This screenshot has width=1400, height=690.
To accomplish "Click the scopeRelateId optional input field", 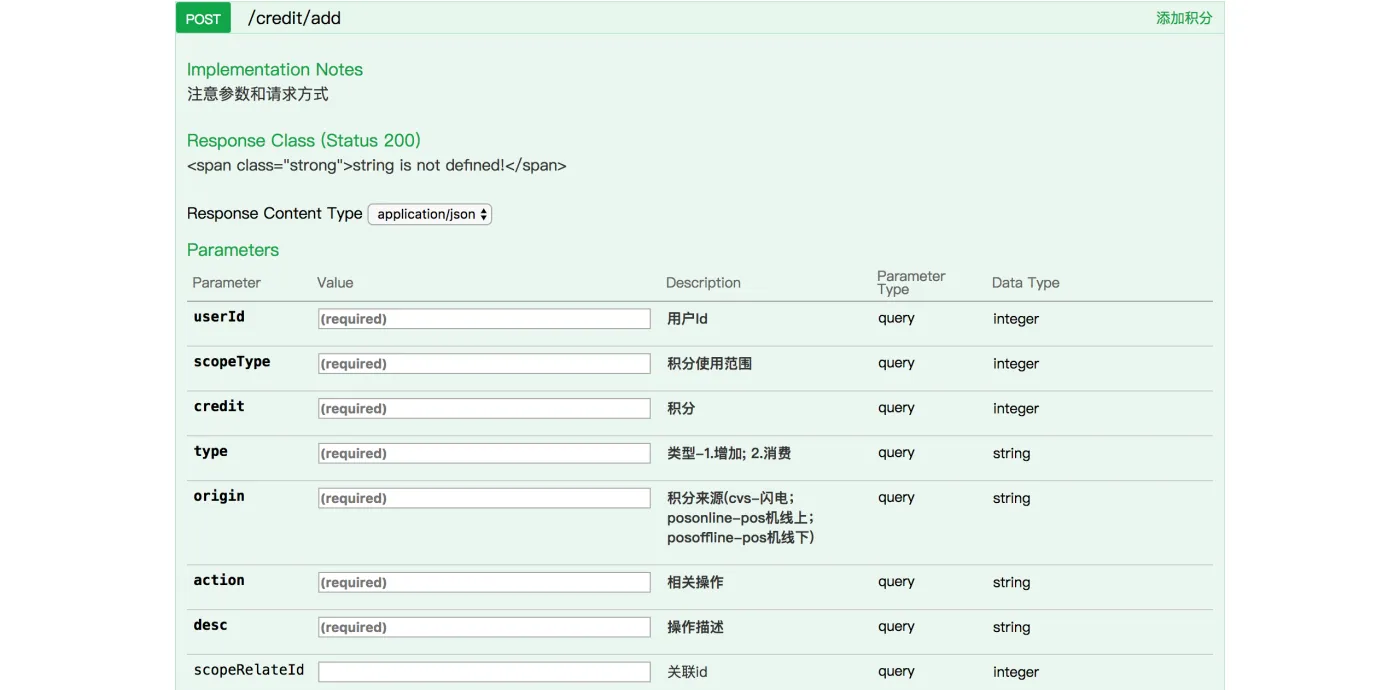I will (x=484, y=672).
